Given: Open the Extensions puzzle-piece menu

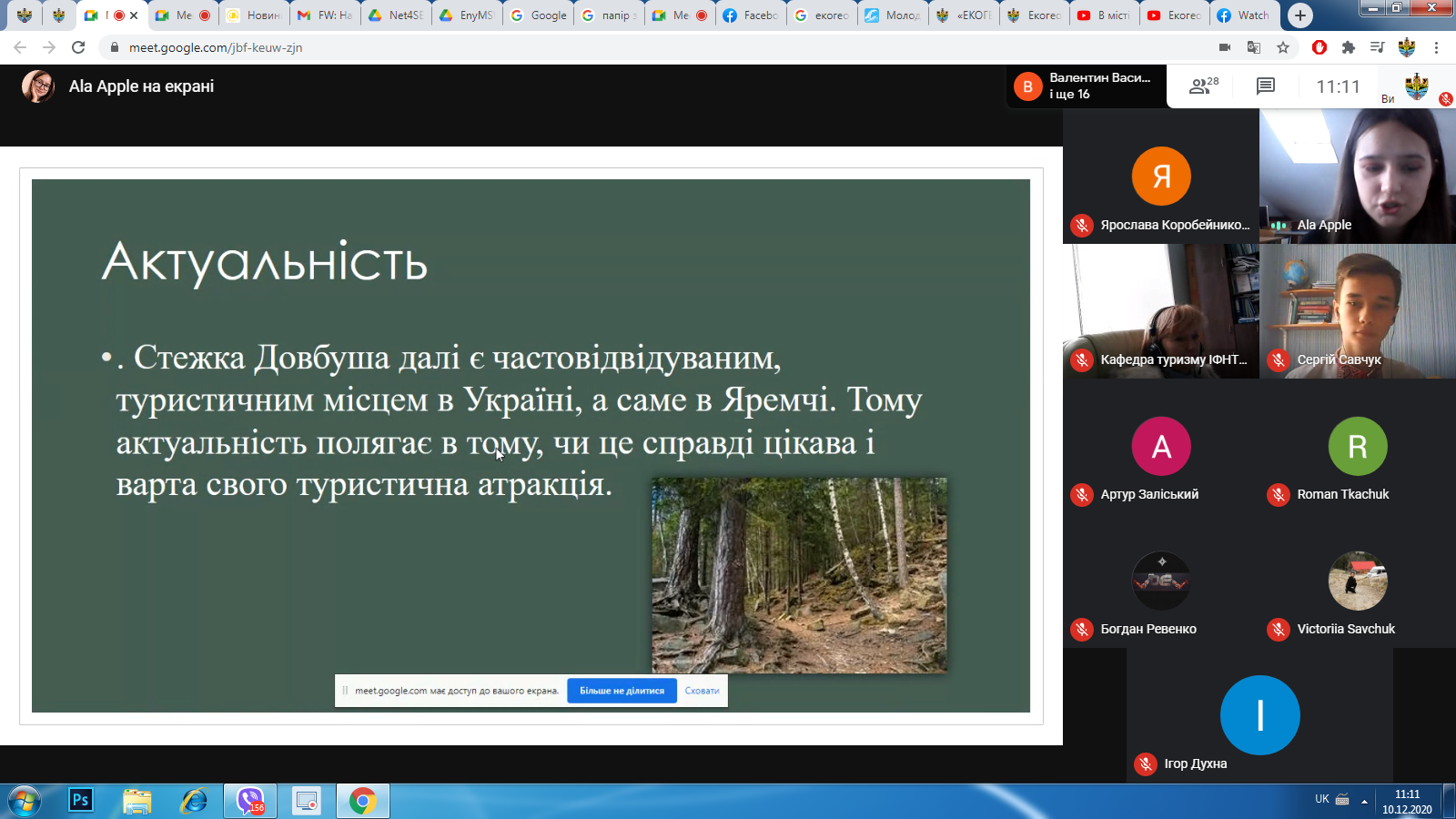Looking at the screenshot, I should click(x=1349, y=47).
